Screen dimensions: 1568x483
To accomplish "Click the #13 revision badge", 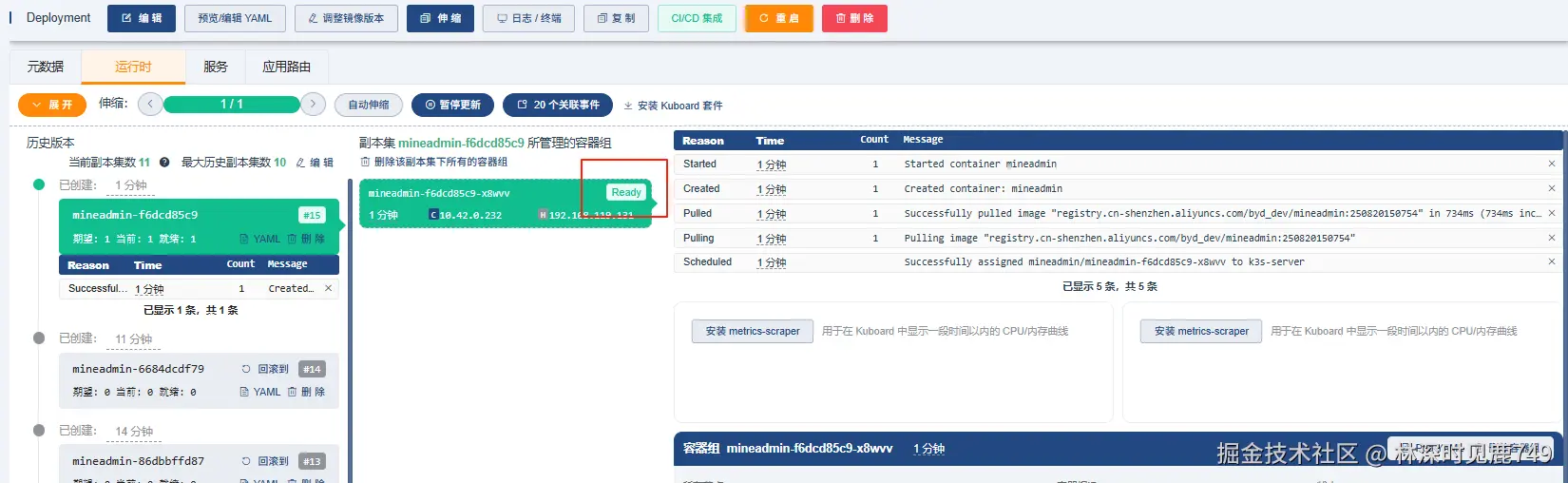I will click(312, 461).
